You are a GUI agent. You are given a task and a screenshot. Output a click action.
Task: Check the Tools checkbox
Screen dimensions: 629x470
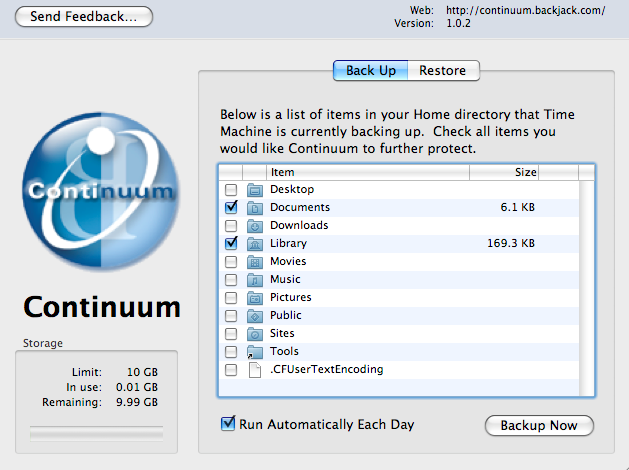click(231, 352)
